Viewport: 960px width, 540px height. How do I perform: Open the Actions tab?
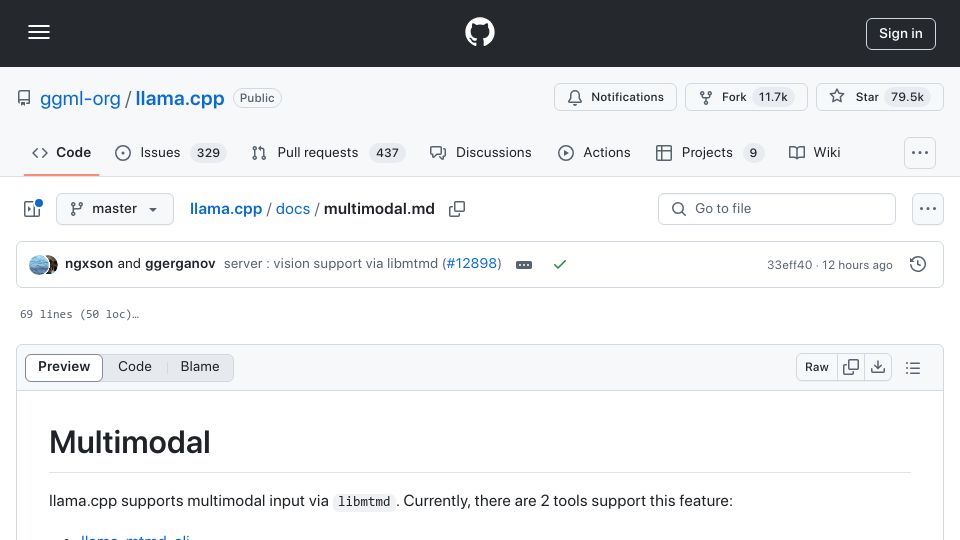pos(594,152)
